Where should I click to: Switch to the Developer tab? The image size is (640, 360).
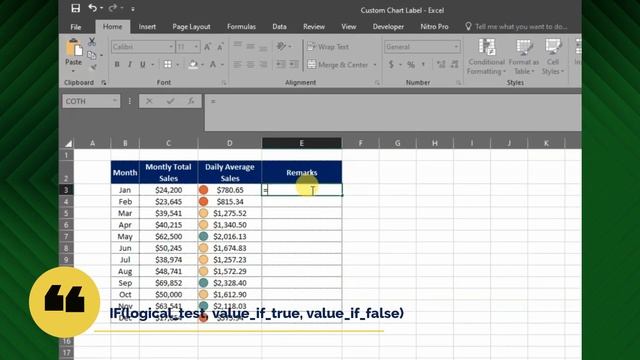pos(388,27)
